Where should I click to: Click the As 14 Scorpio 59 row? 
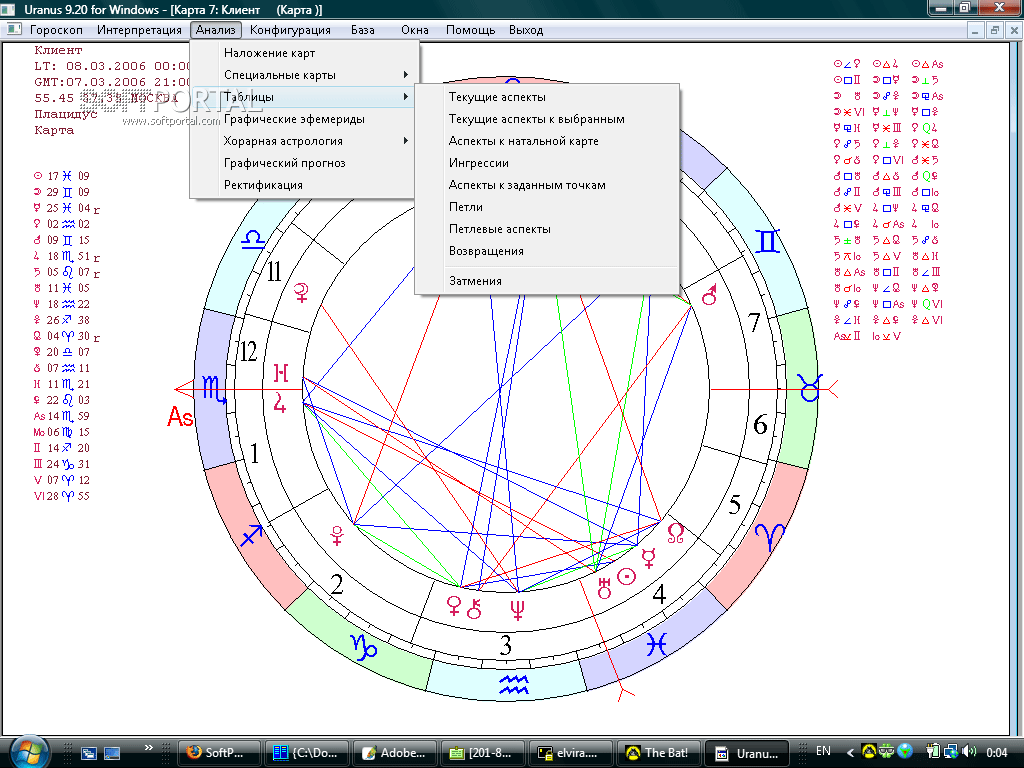tap(62, 416)
